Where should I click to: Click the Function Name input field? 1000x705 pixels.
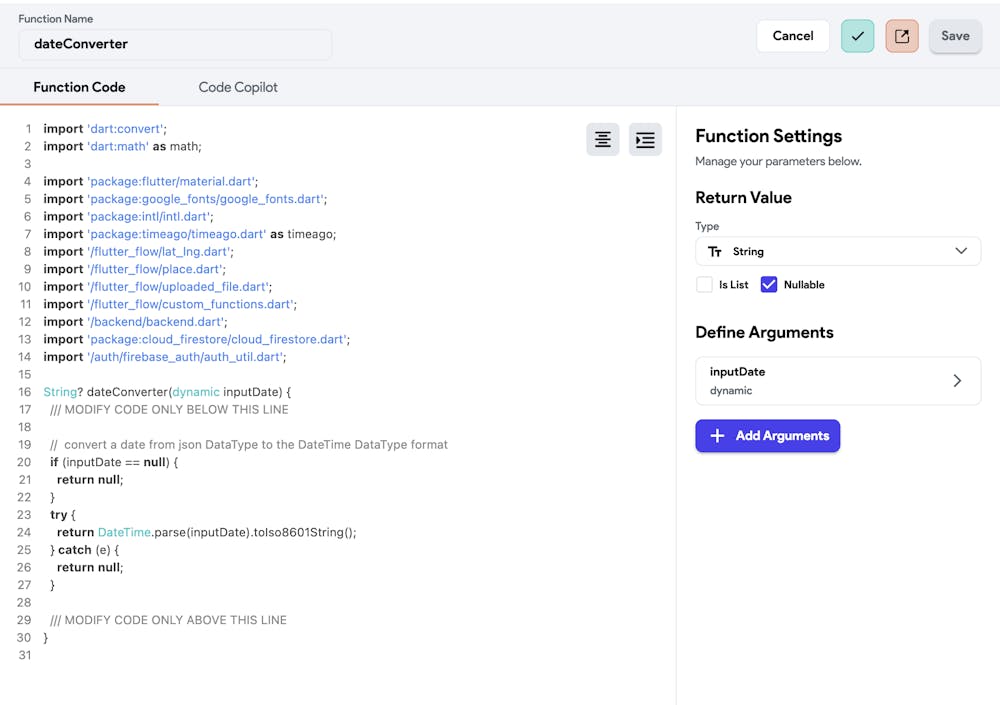pos(175,44)
